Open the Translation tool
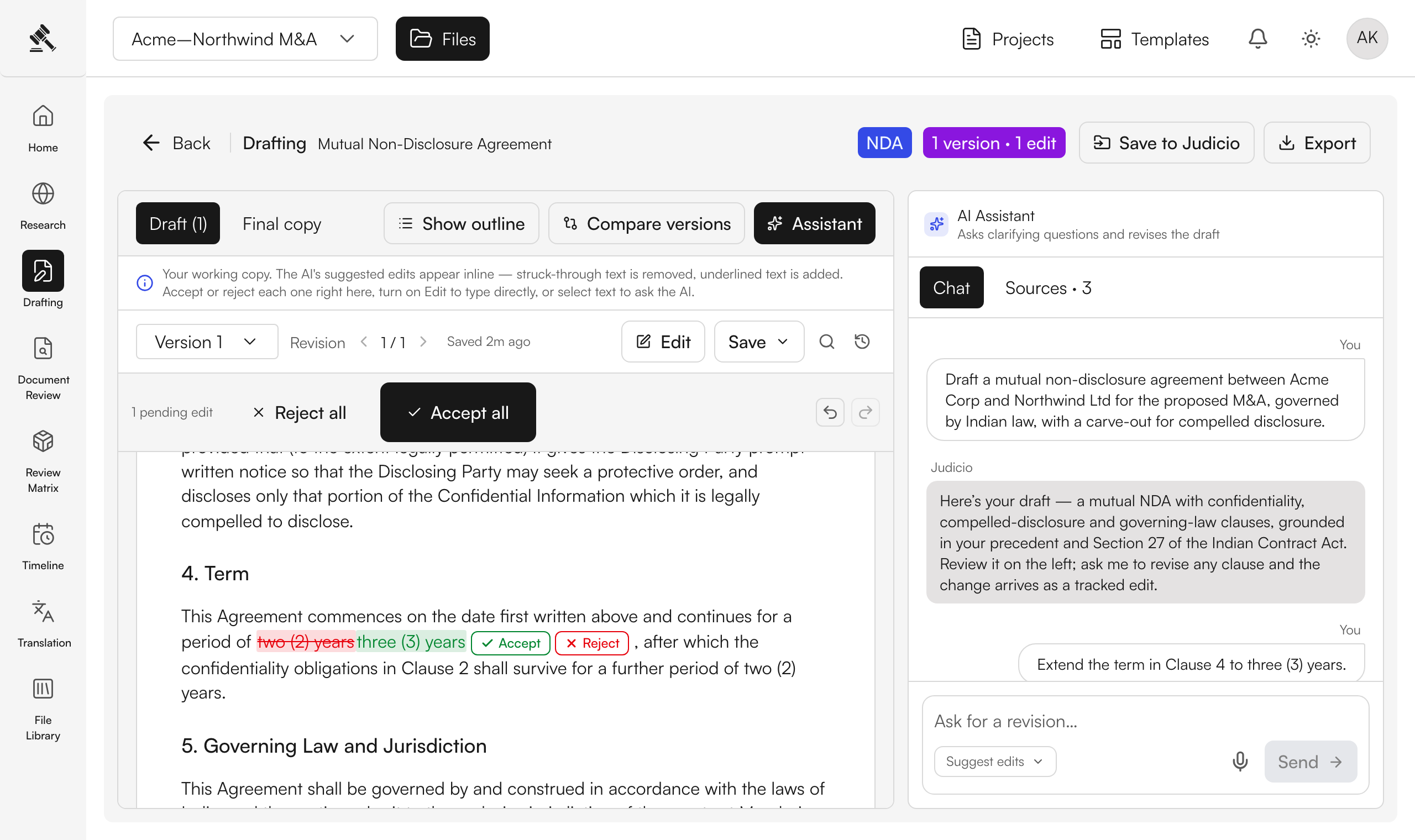The image size is (1415, 840). (43, 624)
